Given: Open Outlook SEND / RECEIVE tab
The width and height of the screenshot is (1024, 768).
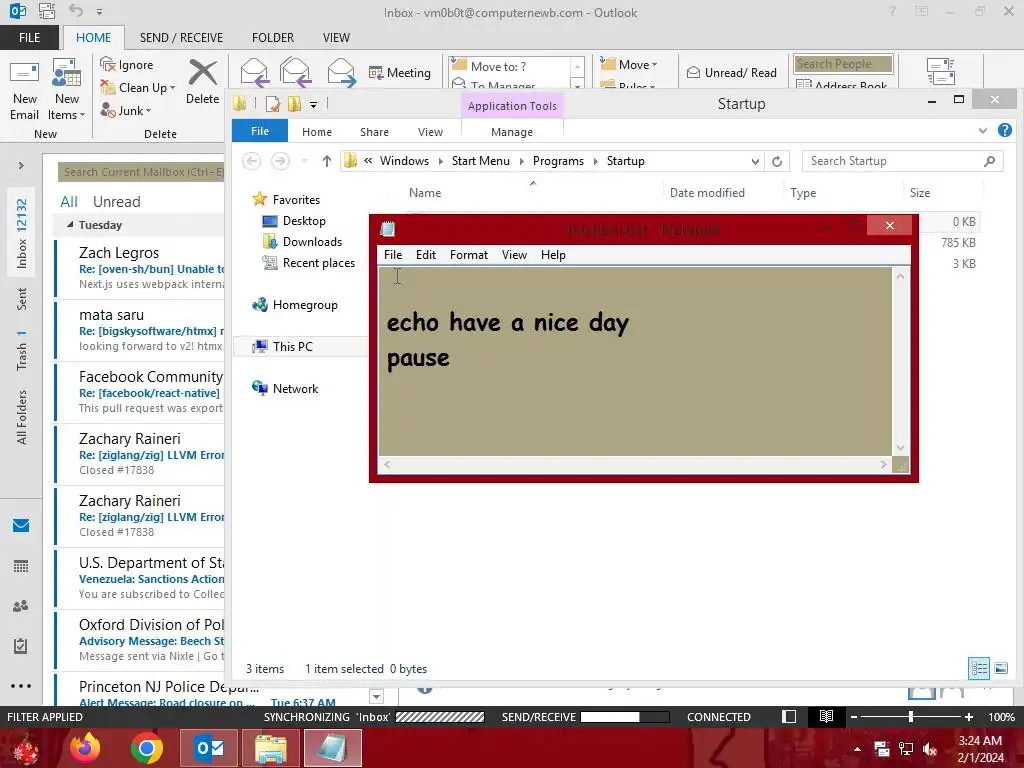Looking at the screenshot, I should 181,37.
